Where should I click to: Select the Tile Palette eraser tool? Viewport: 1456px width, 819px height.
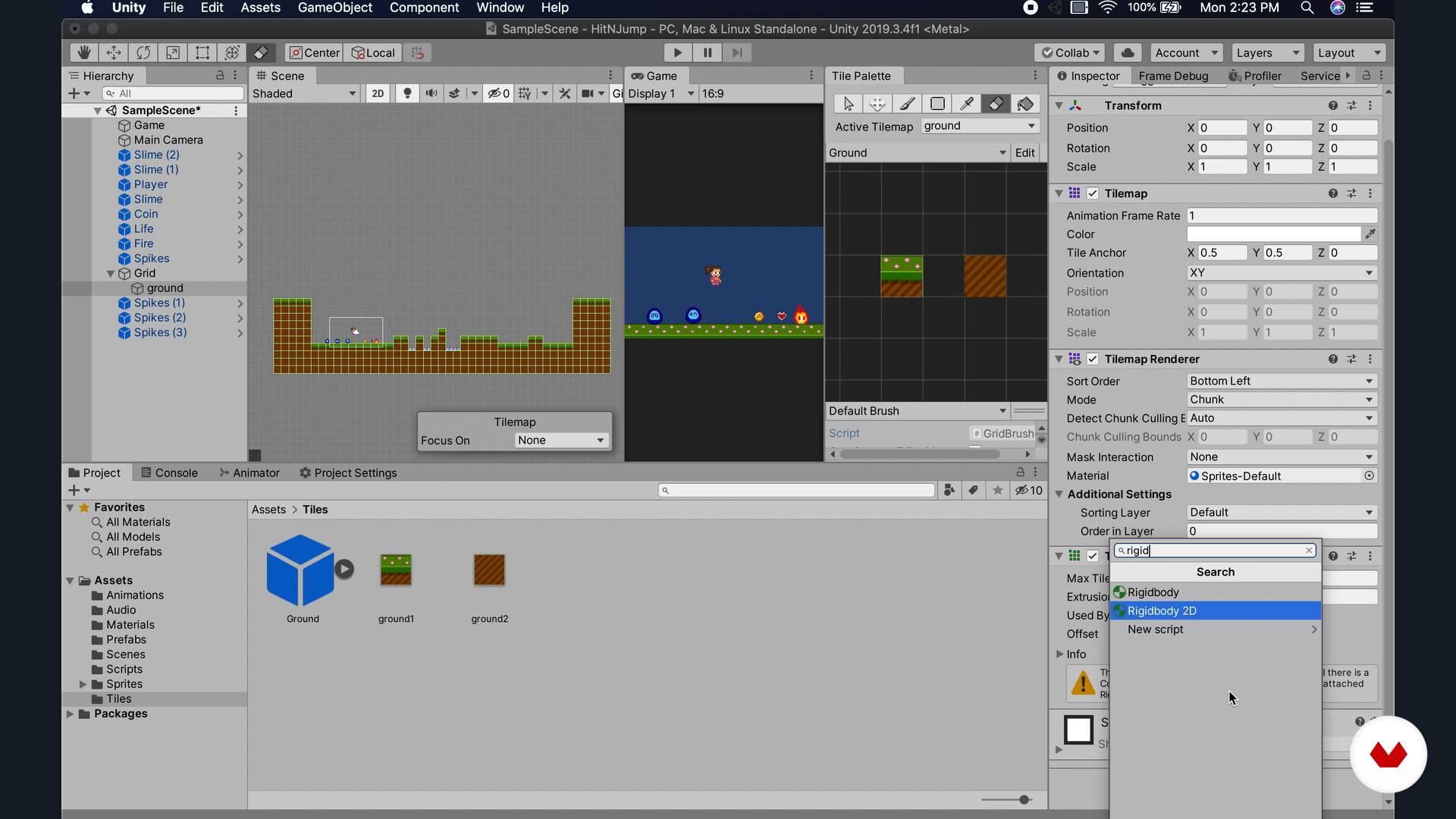tap(996, 104)
